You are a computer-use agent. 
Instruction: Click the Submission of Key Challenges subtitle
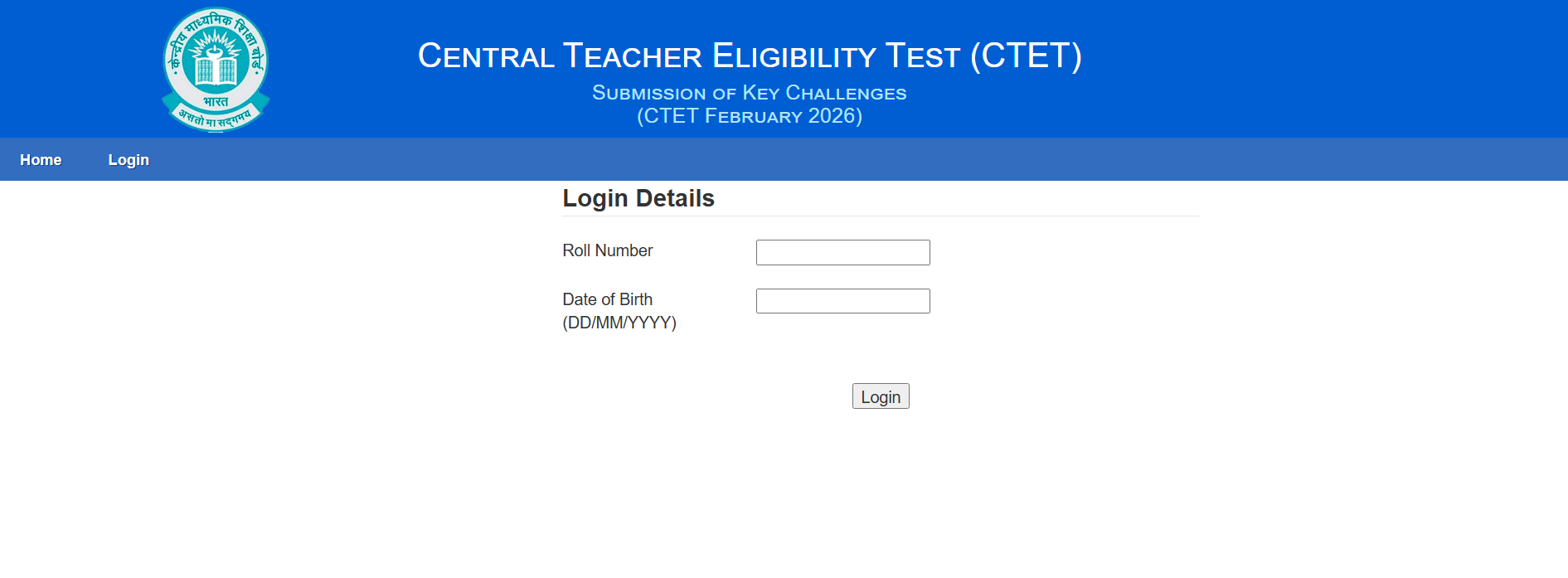coord(749,93)
